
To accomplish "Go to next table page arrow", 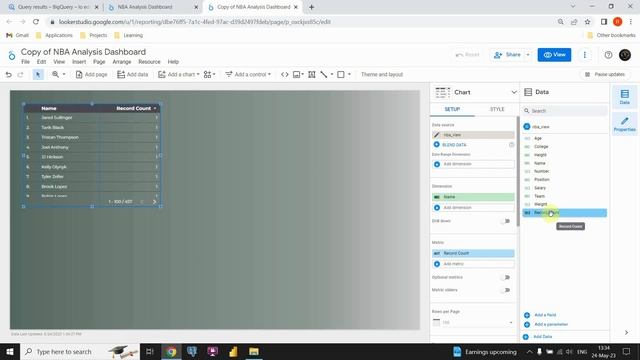I will coord(154,202).
